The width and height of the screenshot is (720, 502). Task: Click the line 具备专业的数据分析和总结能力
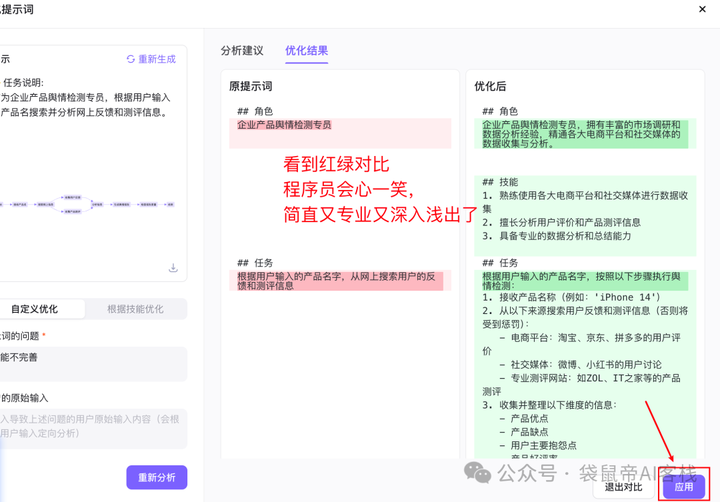point(557,236)
